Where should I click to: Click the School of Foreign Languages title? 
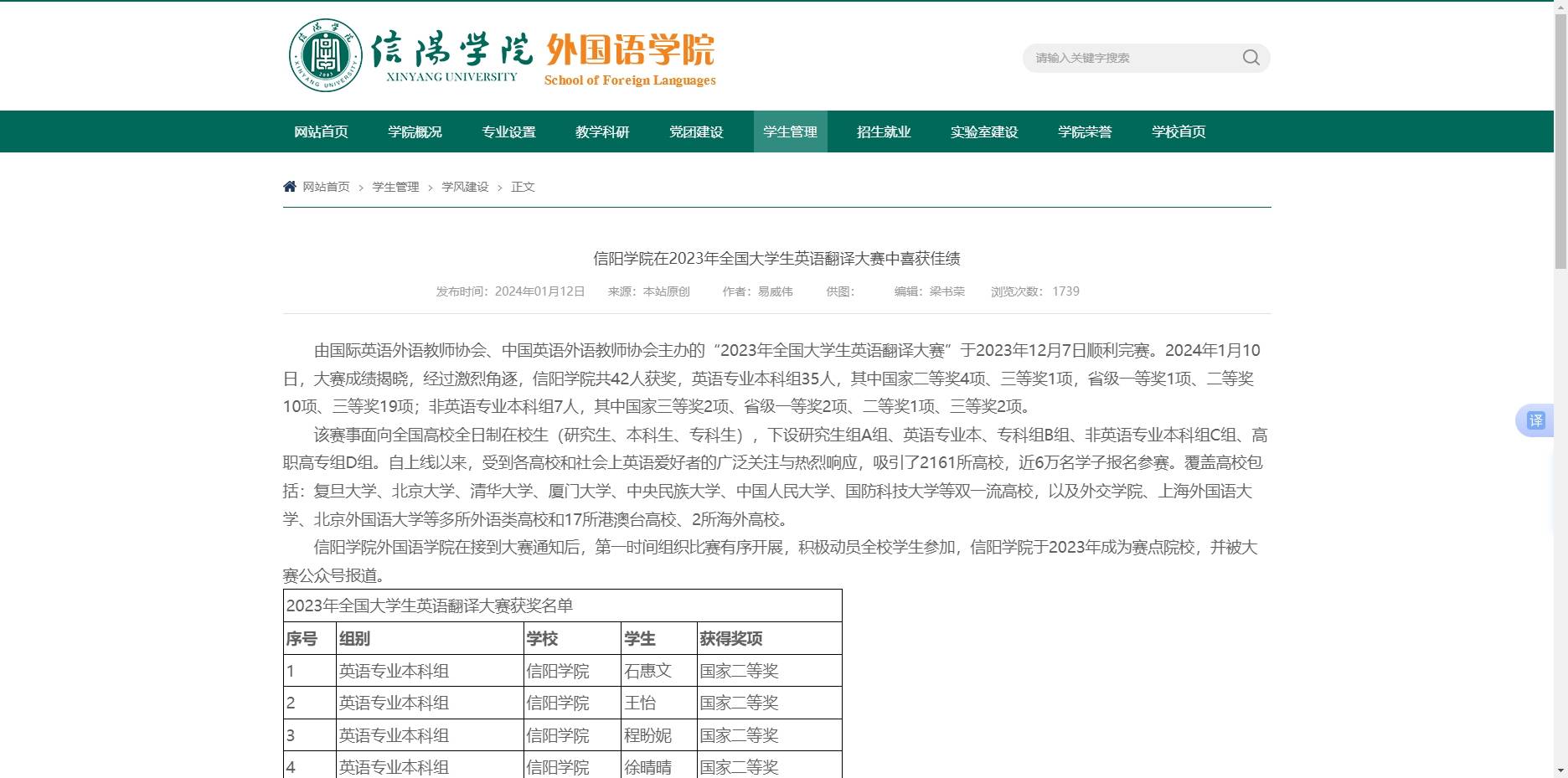[x=630, y=59]
